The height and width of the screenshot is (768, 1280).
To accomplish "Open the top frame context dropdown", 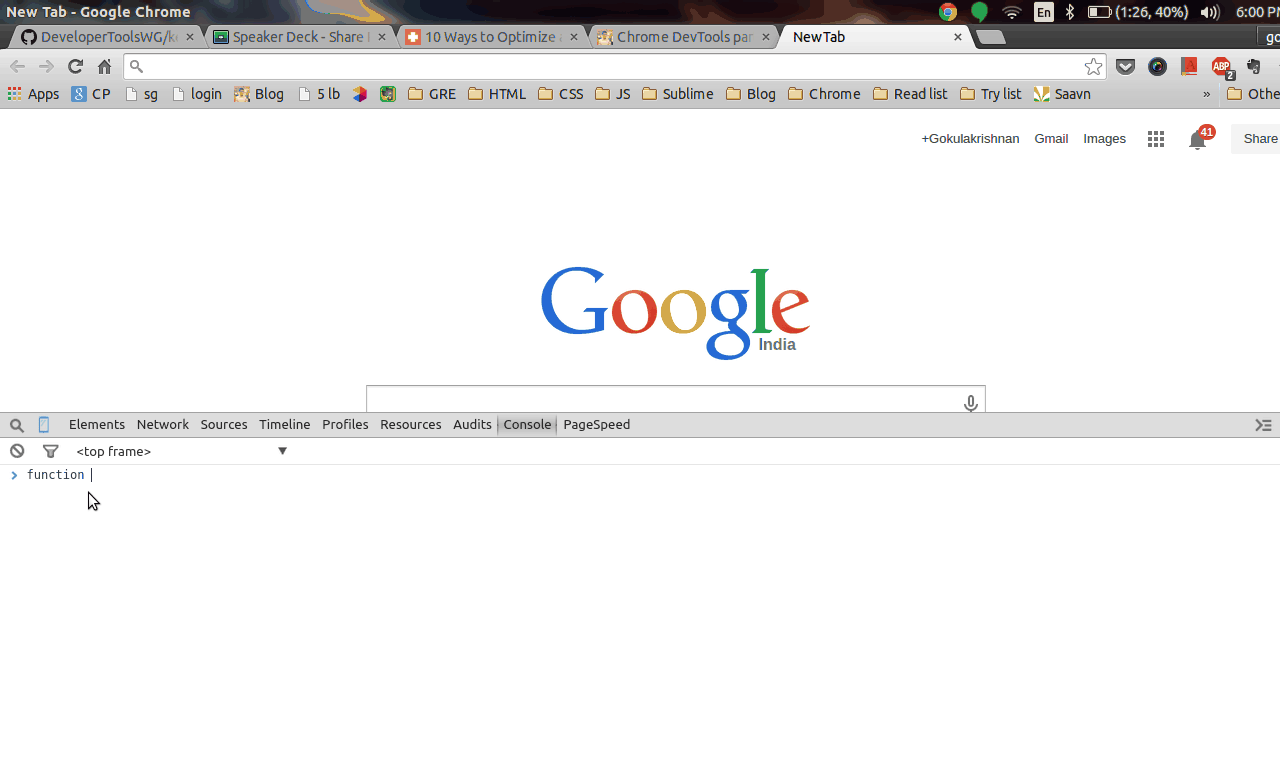I will [182, 451].
